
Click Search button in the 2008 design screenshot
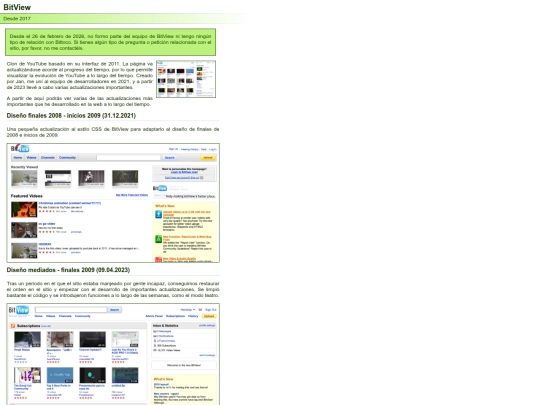pos(169,158)
